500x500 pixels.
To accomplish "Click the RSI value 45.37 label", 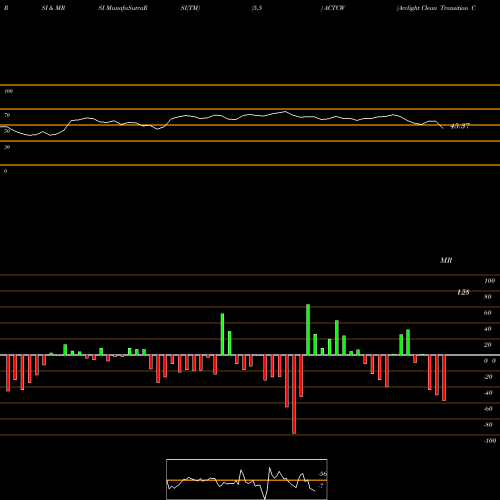I will (460, 126).
